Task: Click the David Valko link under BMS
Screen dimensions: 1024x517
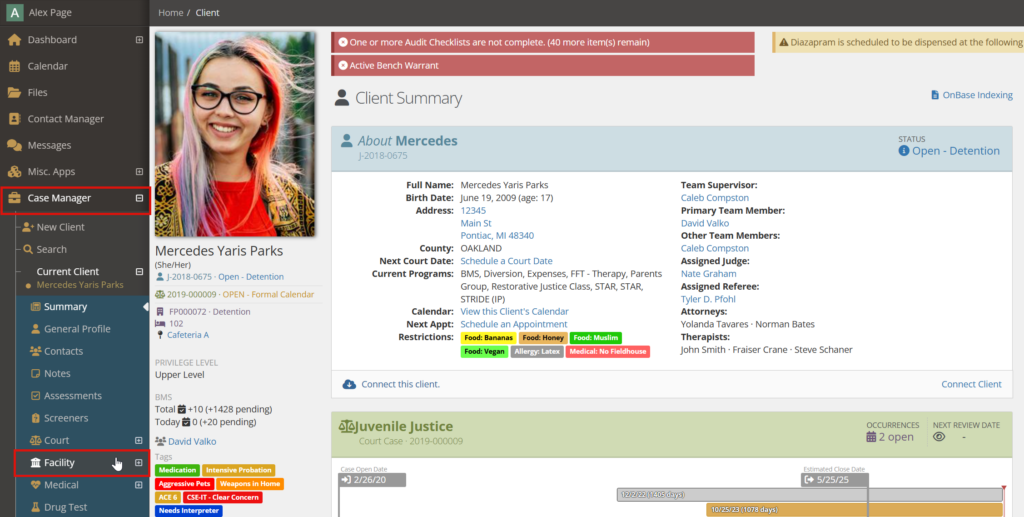Action: (192, 441)
